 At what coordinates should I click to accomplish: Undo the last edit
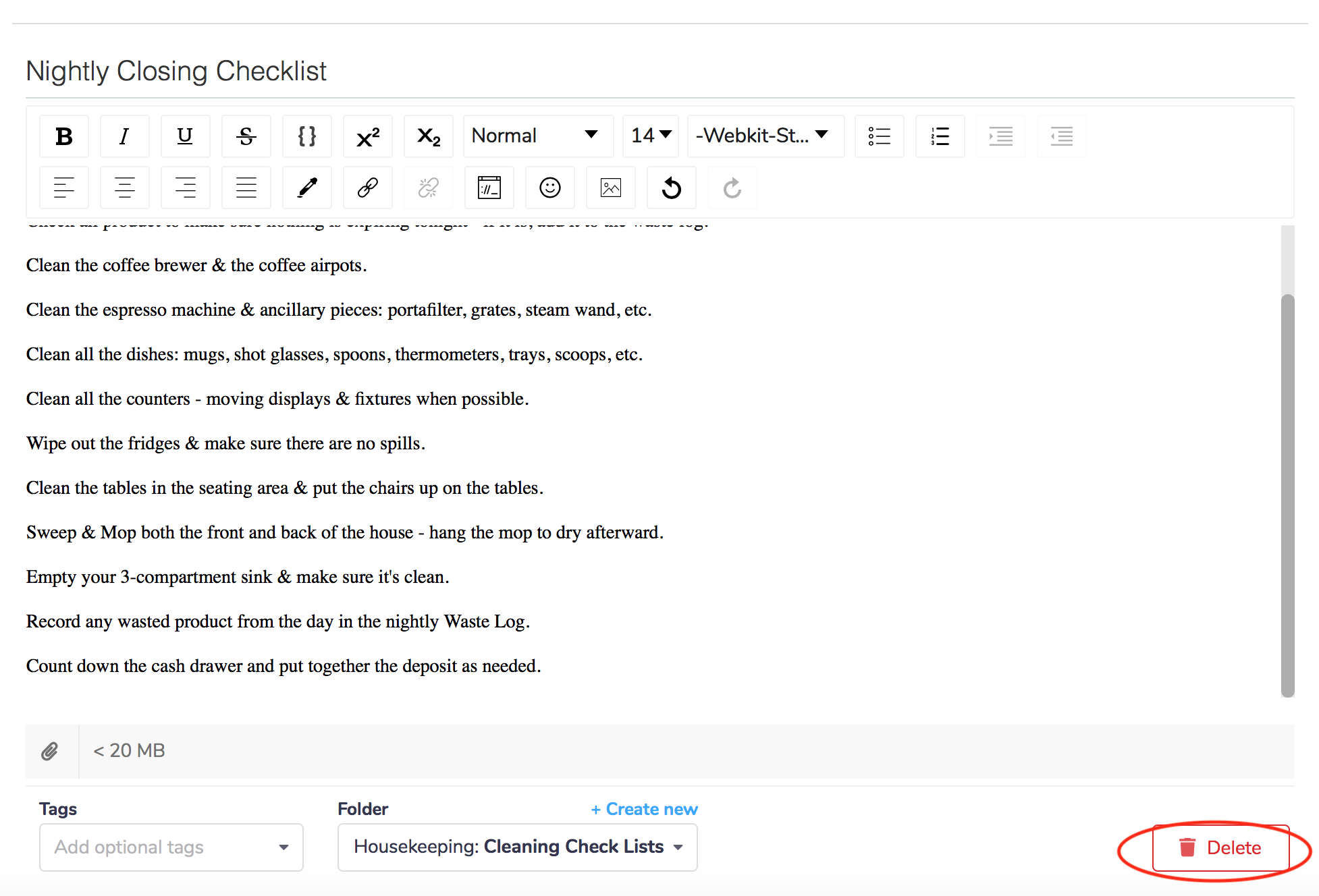pos(672,188)
